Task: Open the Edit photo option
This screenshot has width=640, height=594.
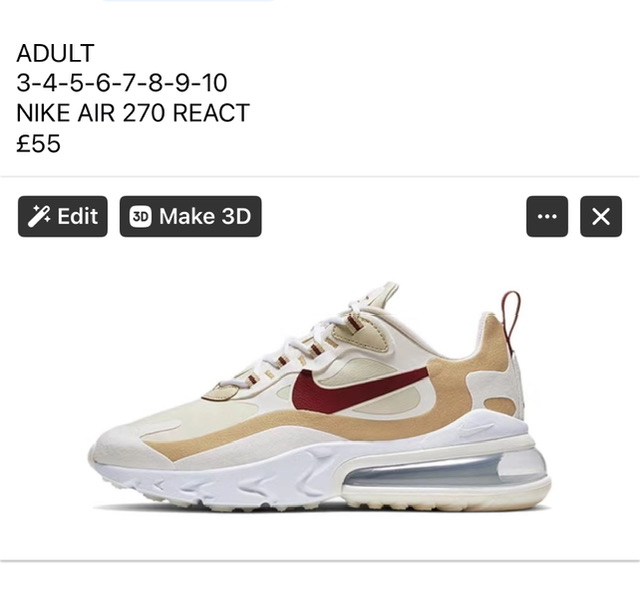Action: point(63,216)
